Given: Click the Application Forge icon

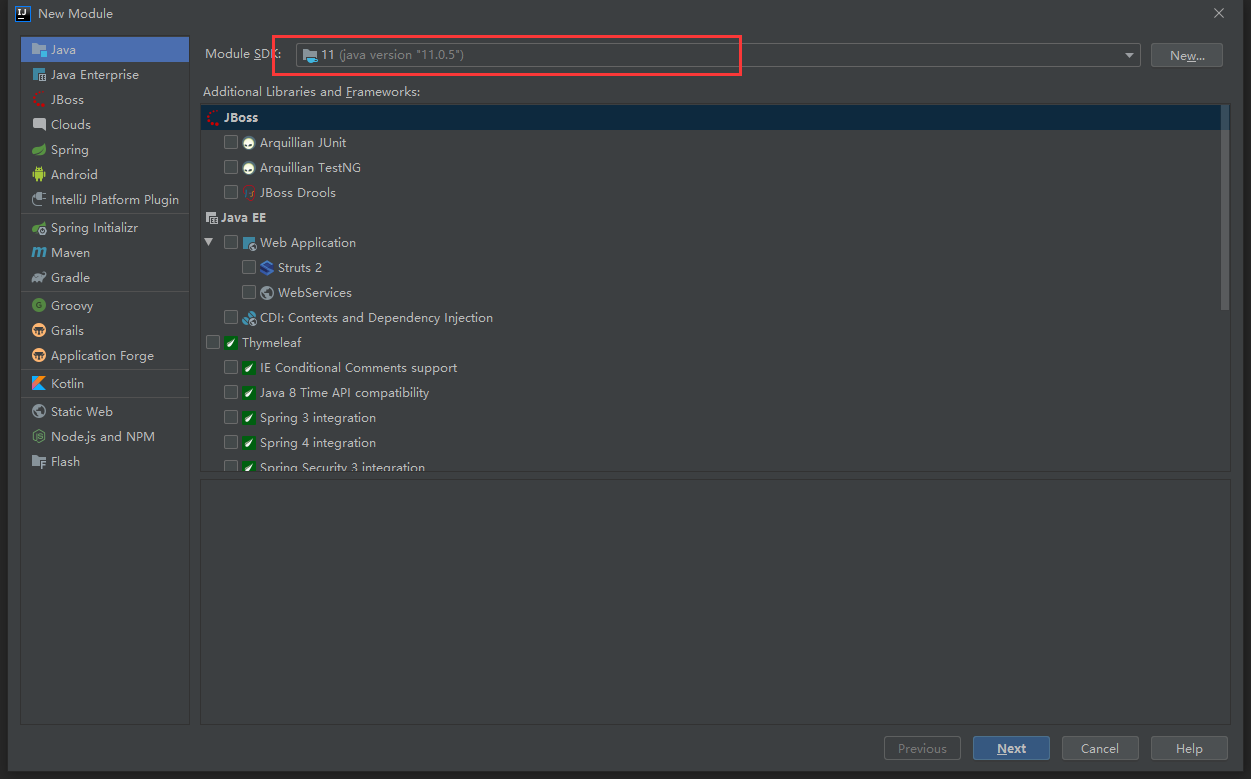Looking at the screenshot, I should pos(39,356).
